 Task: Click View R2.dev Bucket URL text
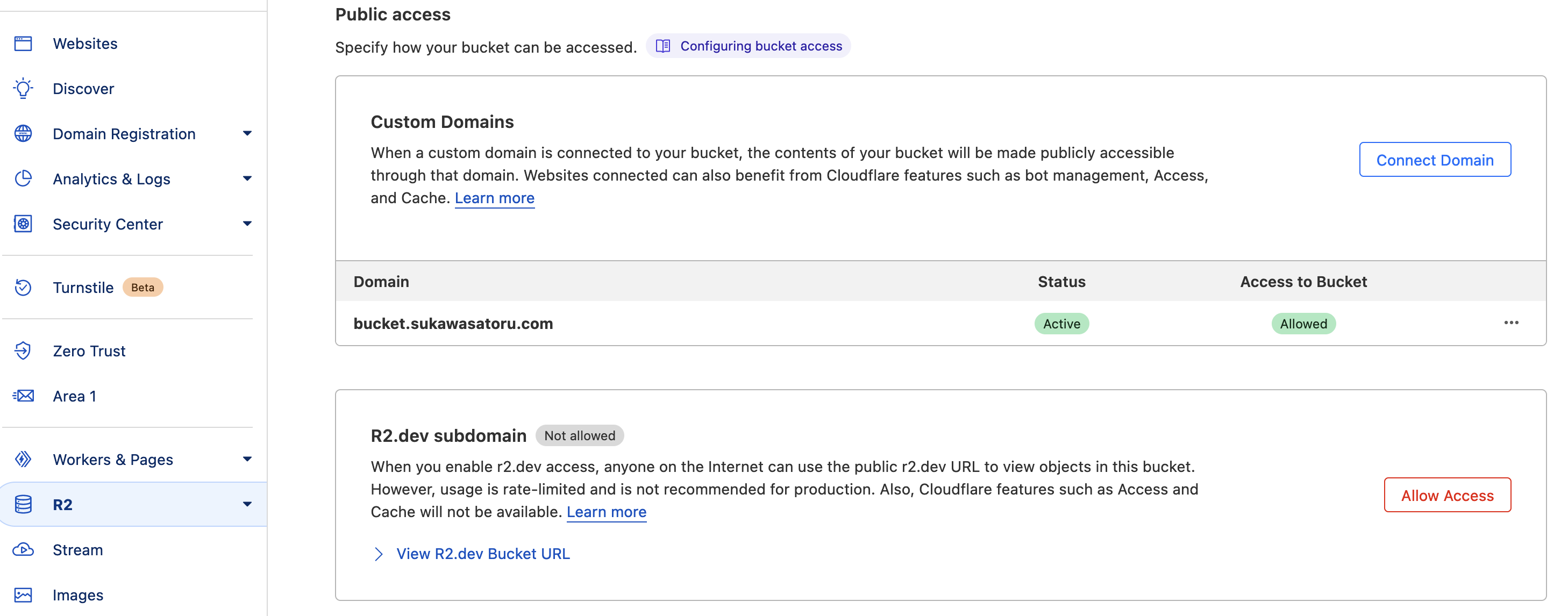click(483, 553)
